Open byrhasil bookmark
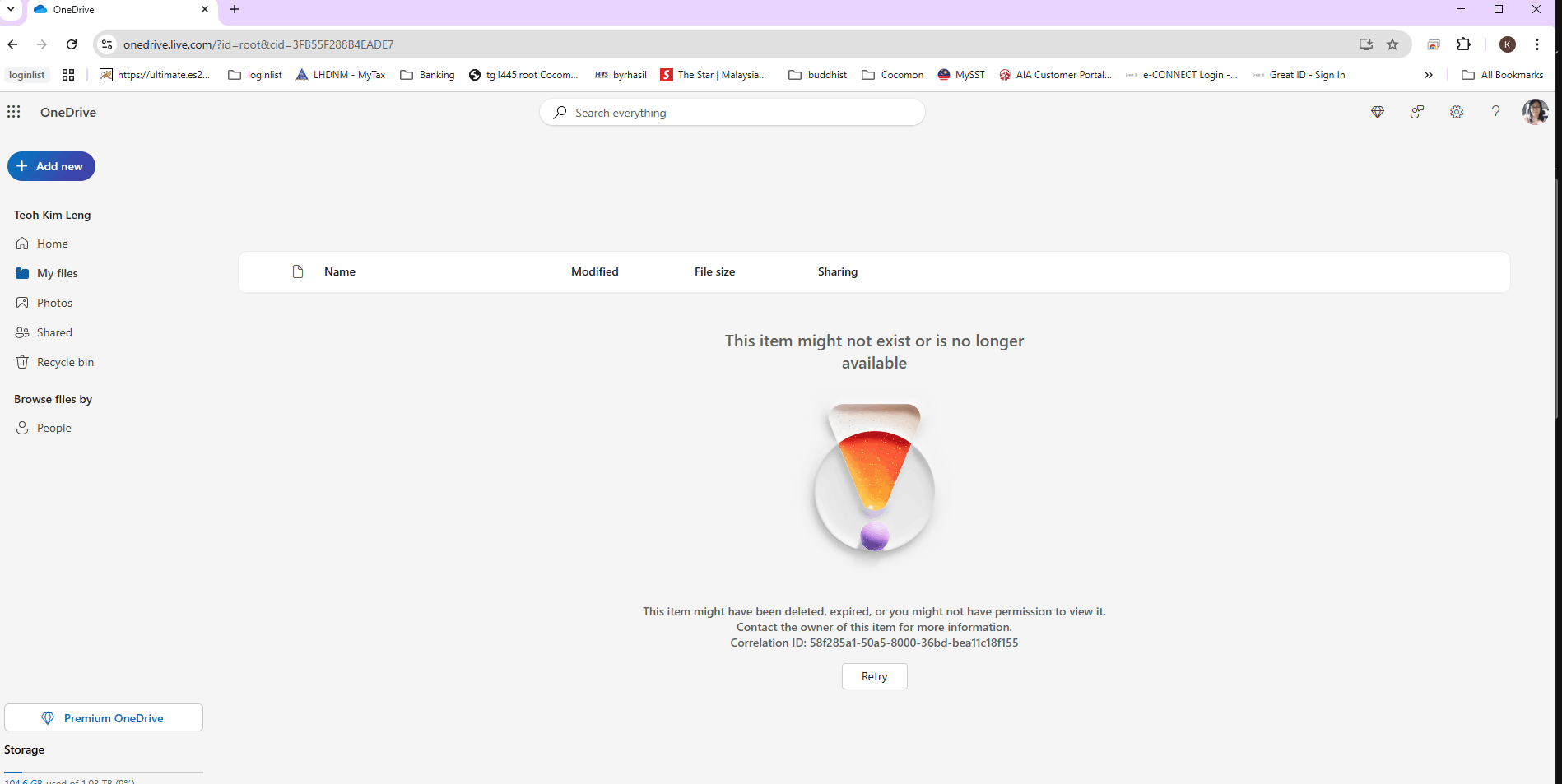The image size is (1562, 784). 621,75
